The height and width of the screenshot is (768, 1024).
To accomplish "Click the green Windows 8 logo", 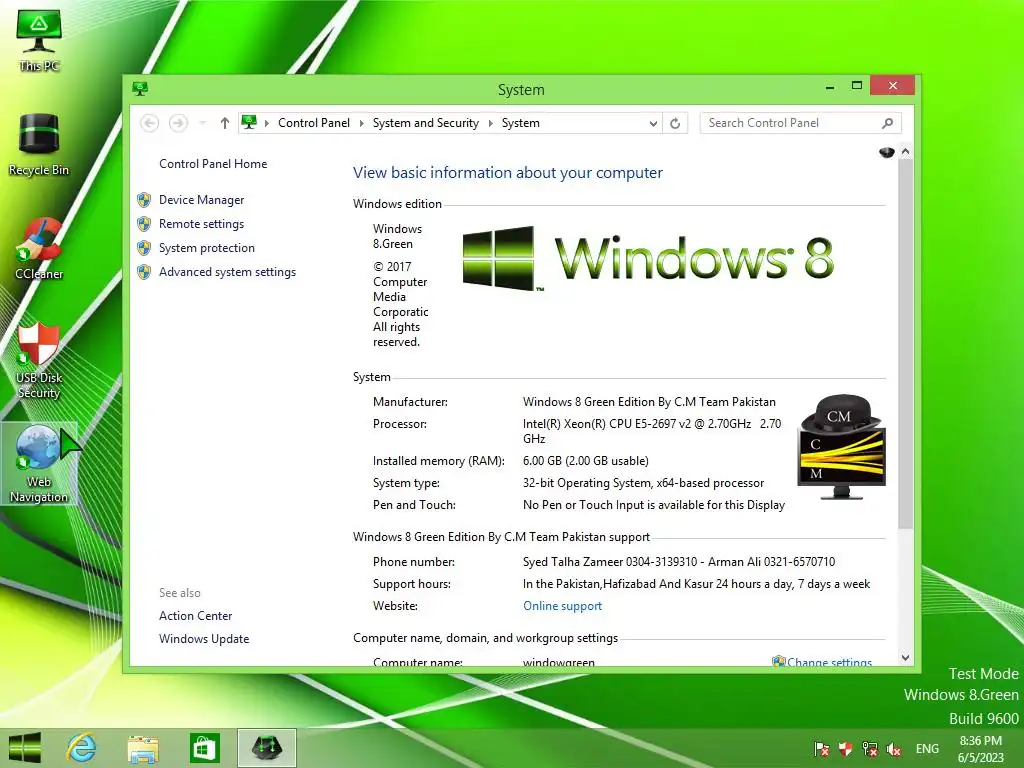I will click(648, 259).
